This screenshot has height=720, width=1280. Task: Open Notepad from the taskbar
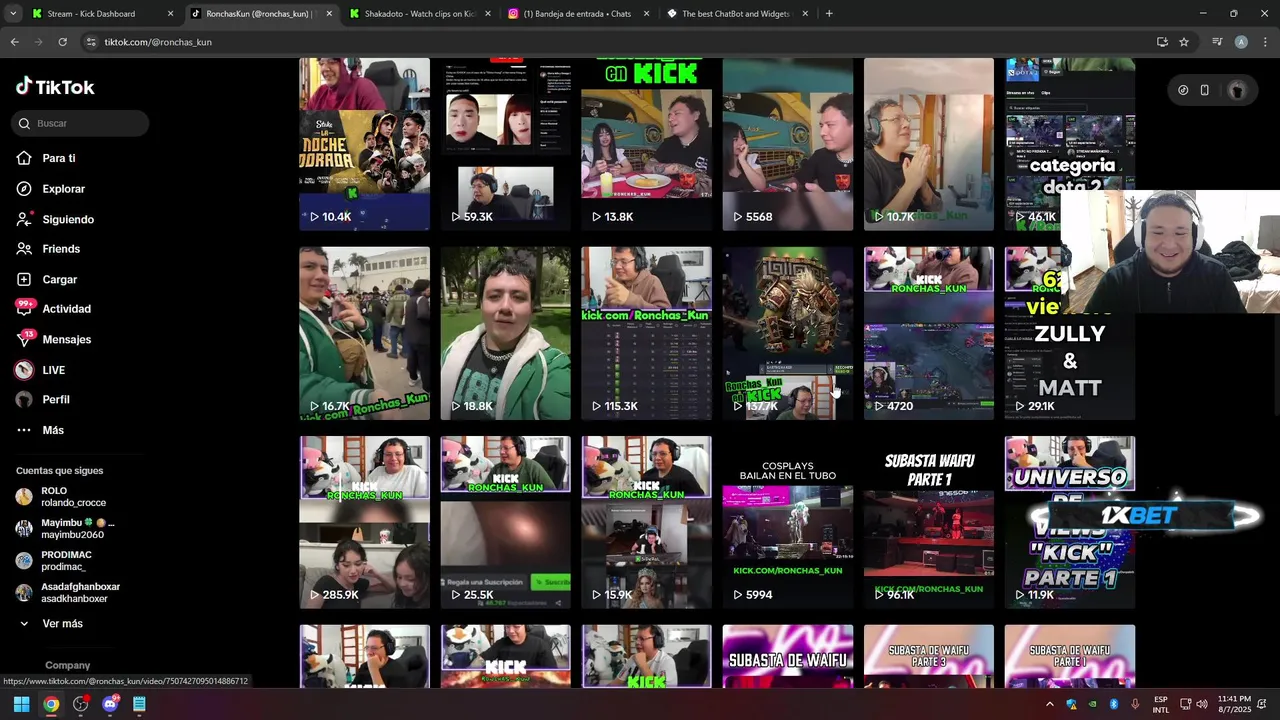139,704
